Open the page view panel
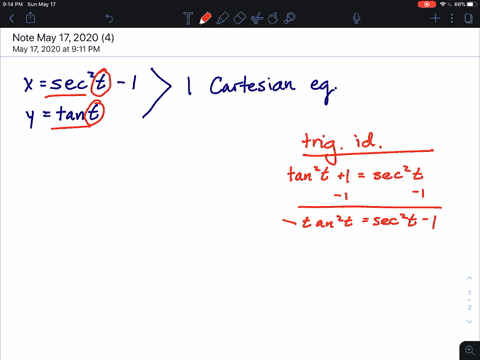The image size is (480, 360). pyautogui.click(x=469, y=18)
